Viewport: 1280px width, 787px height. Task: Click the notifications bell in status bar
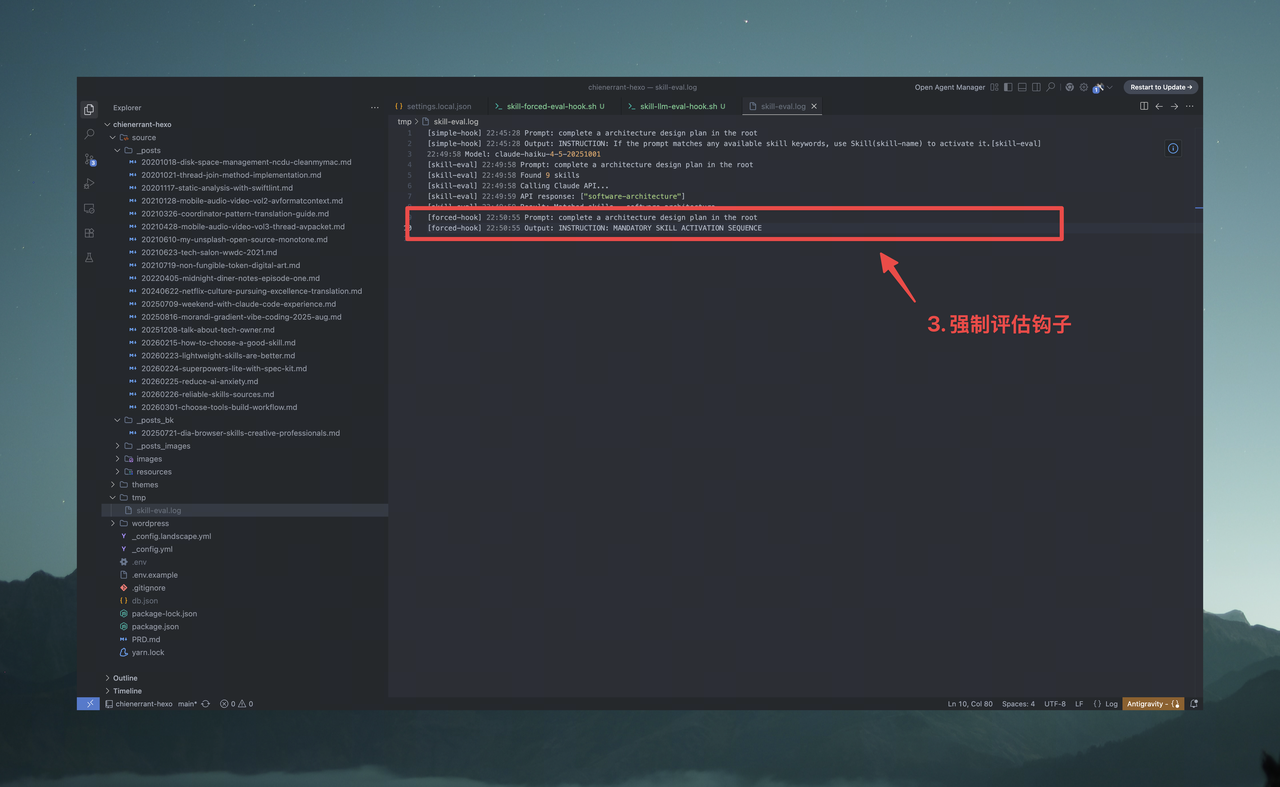click(x=1194, y=704)
